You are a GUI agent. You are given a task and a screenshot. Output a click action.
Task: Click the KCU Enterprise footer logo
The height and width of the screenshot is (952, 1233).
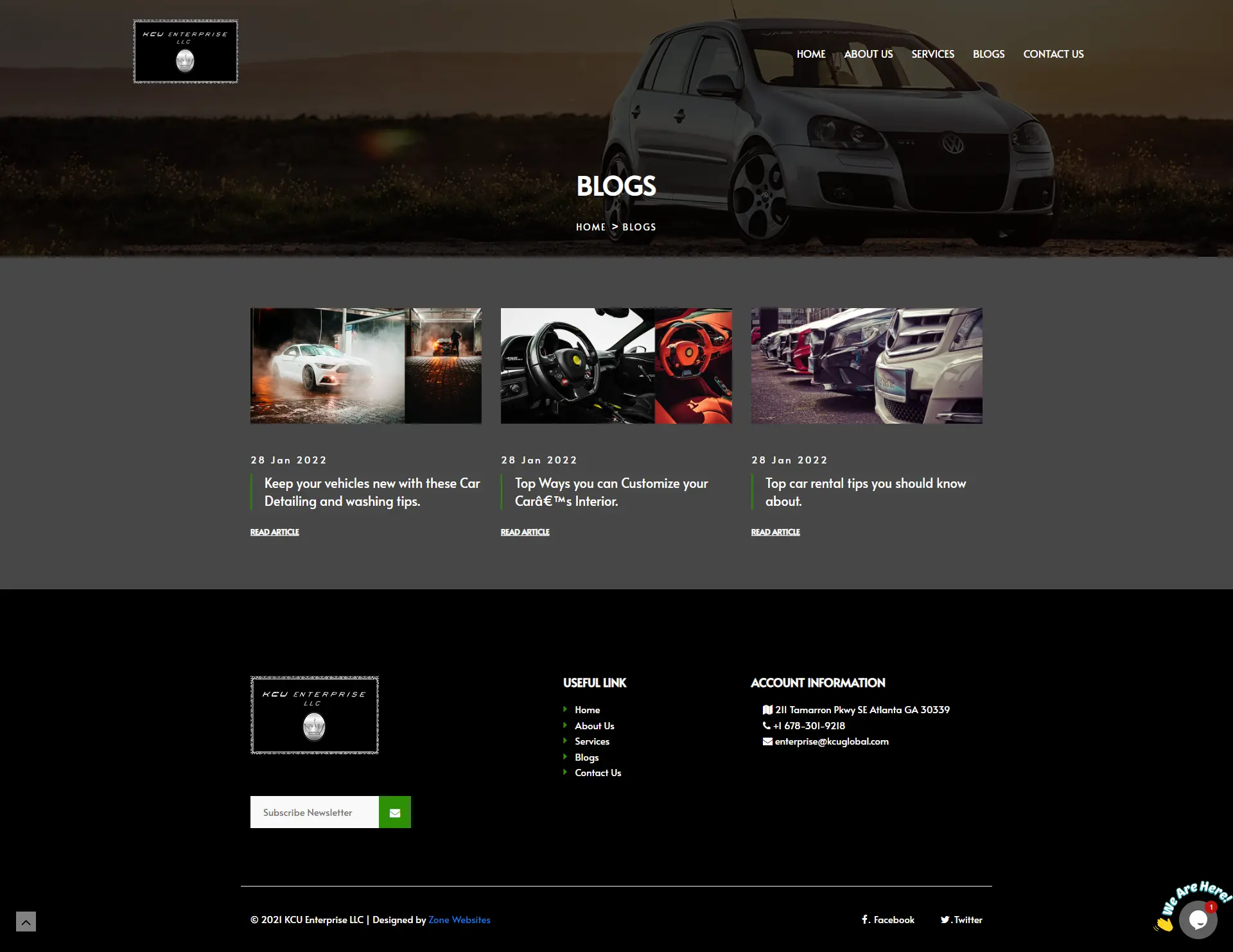coord(314,714)
